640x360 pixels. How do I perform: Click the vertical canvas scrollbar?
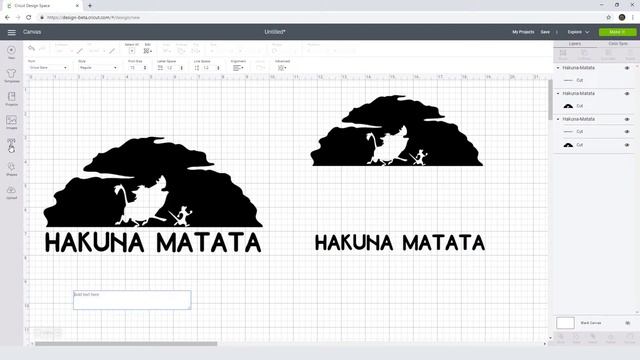pyautogui.click(x=550, y=99)
